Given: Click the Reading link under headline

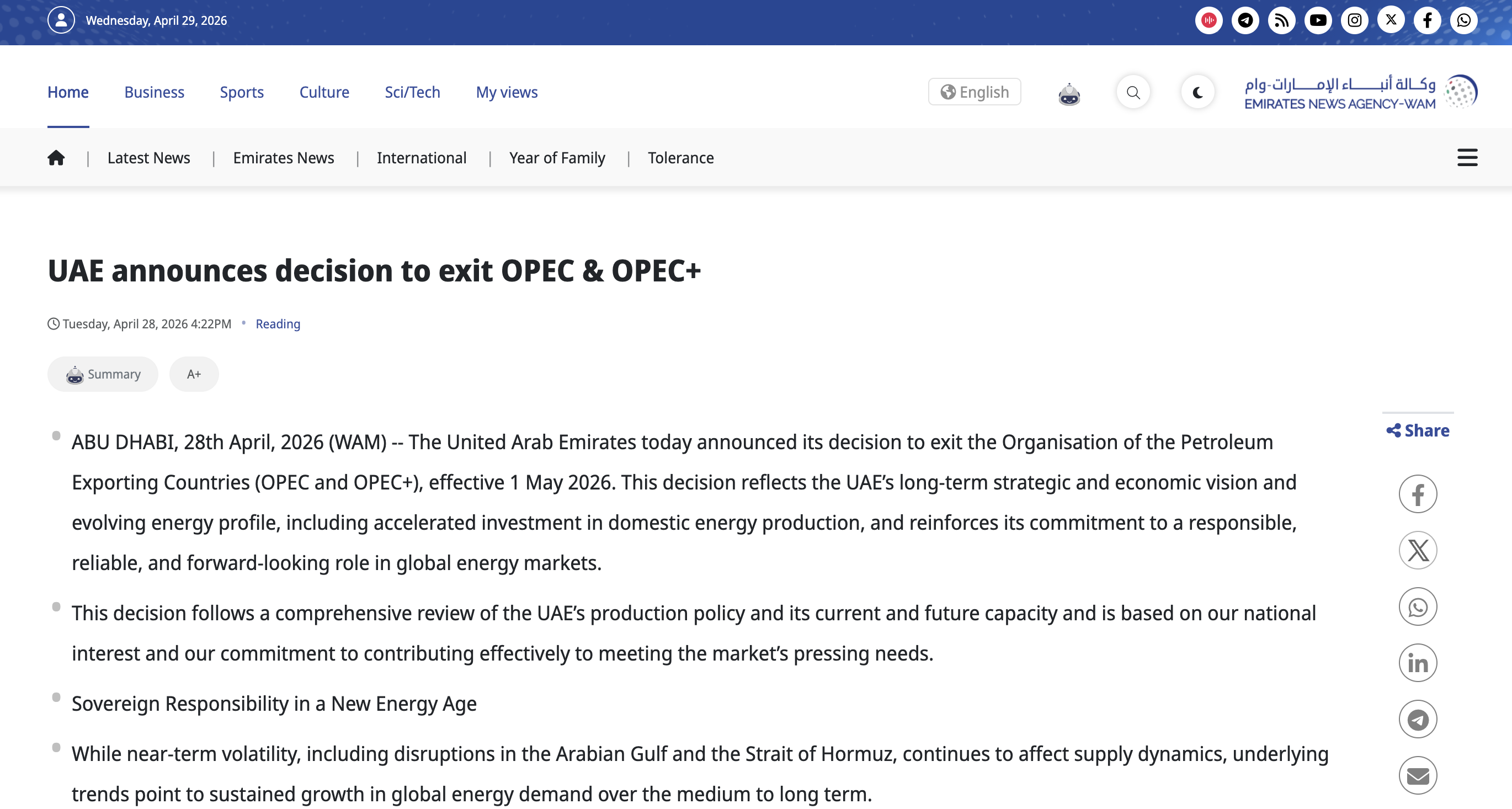Looking at the screenshot, I should pos(278,324).
